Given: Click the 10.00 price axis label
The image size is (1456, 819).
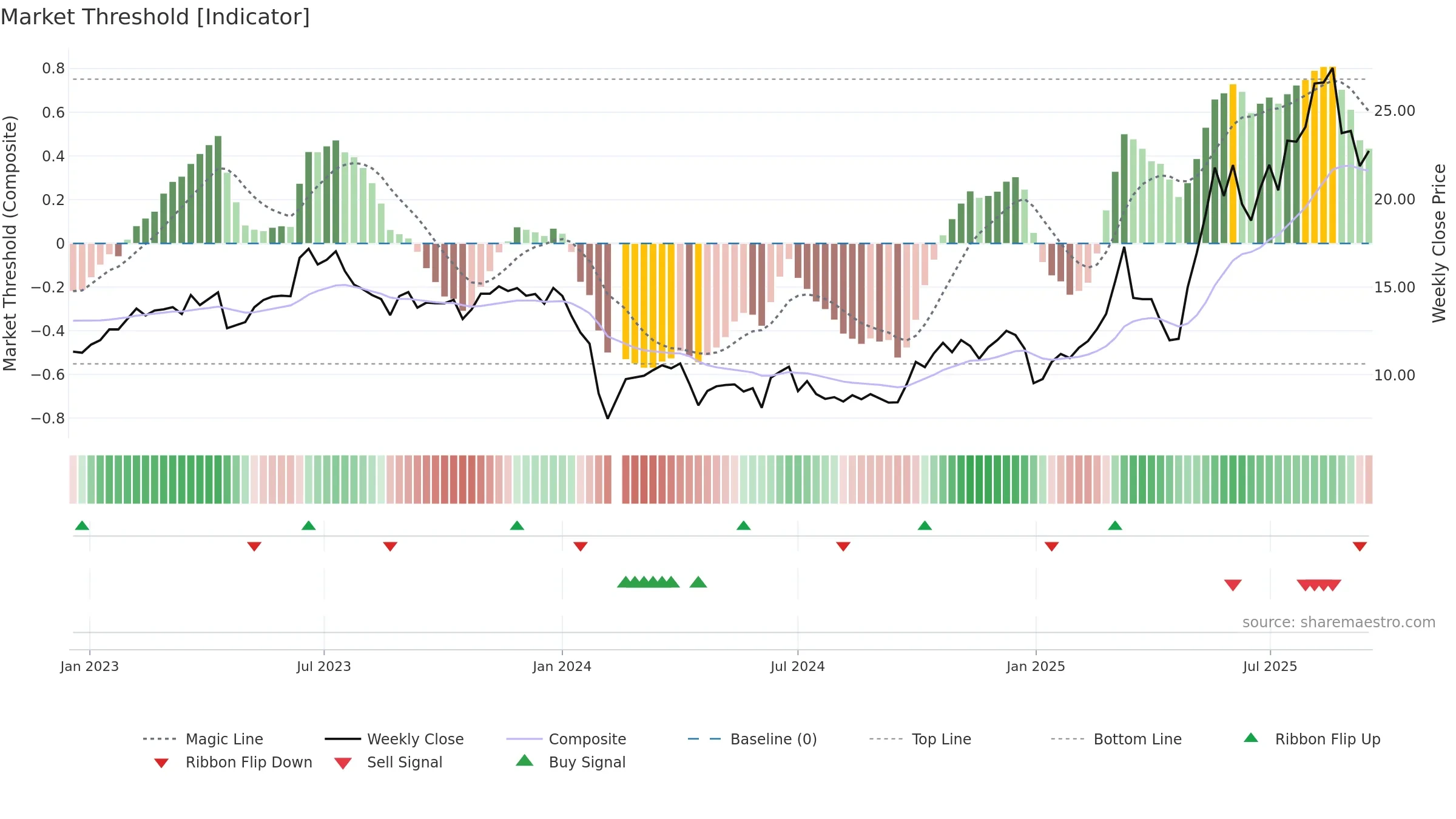Looking at the screenshot, I should [x=1395, y=375].
